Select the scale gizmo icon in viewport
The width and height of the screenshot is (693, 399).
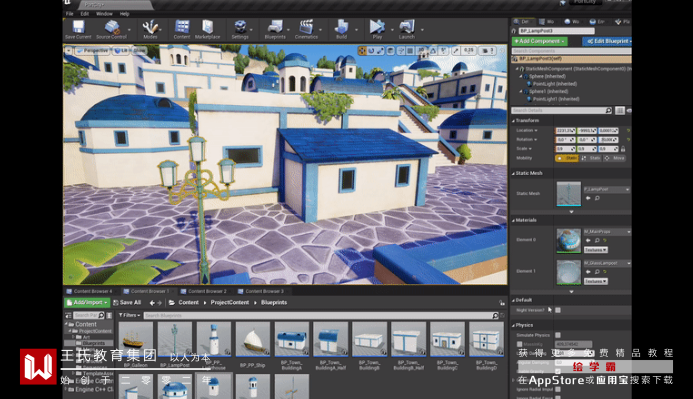coord(380,51)
